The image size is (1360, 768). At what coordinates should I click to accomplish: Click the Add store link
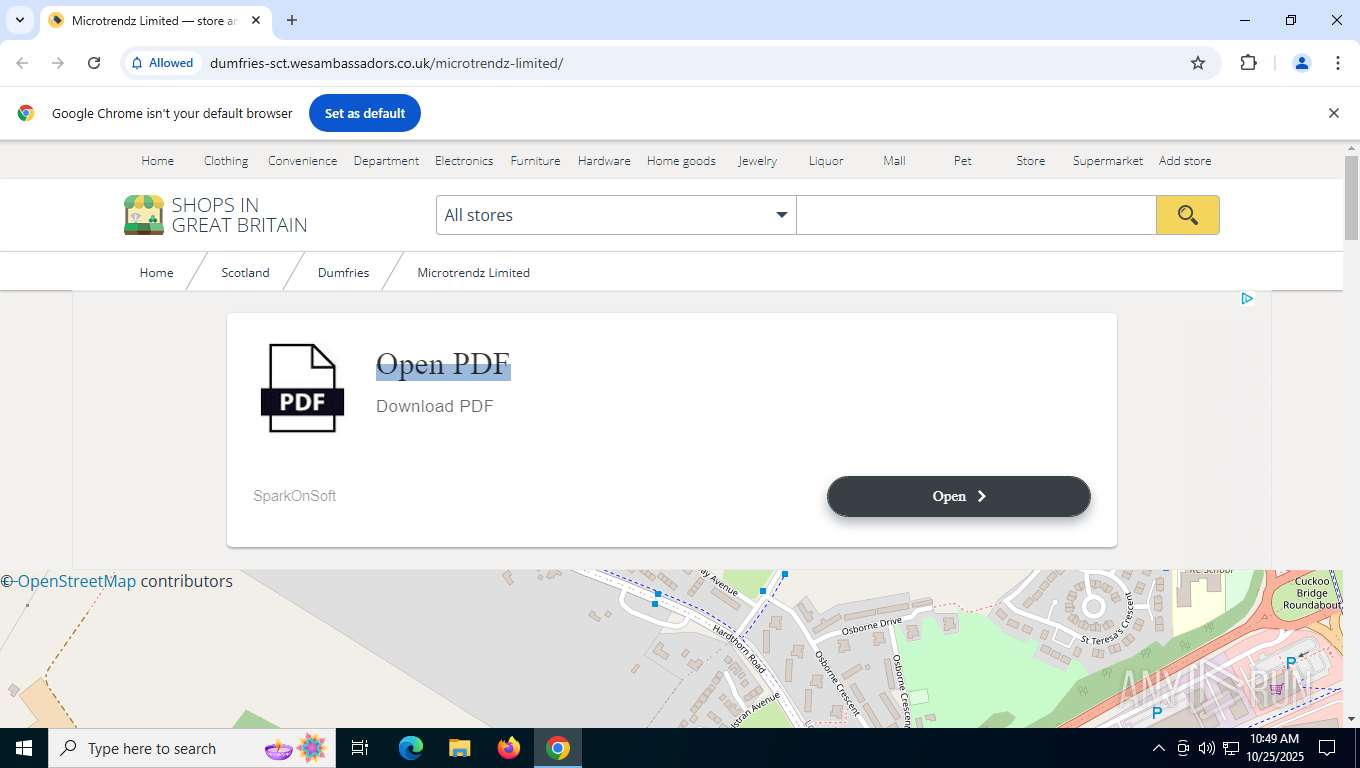[x=1185, y=161]
